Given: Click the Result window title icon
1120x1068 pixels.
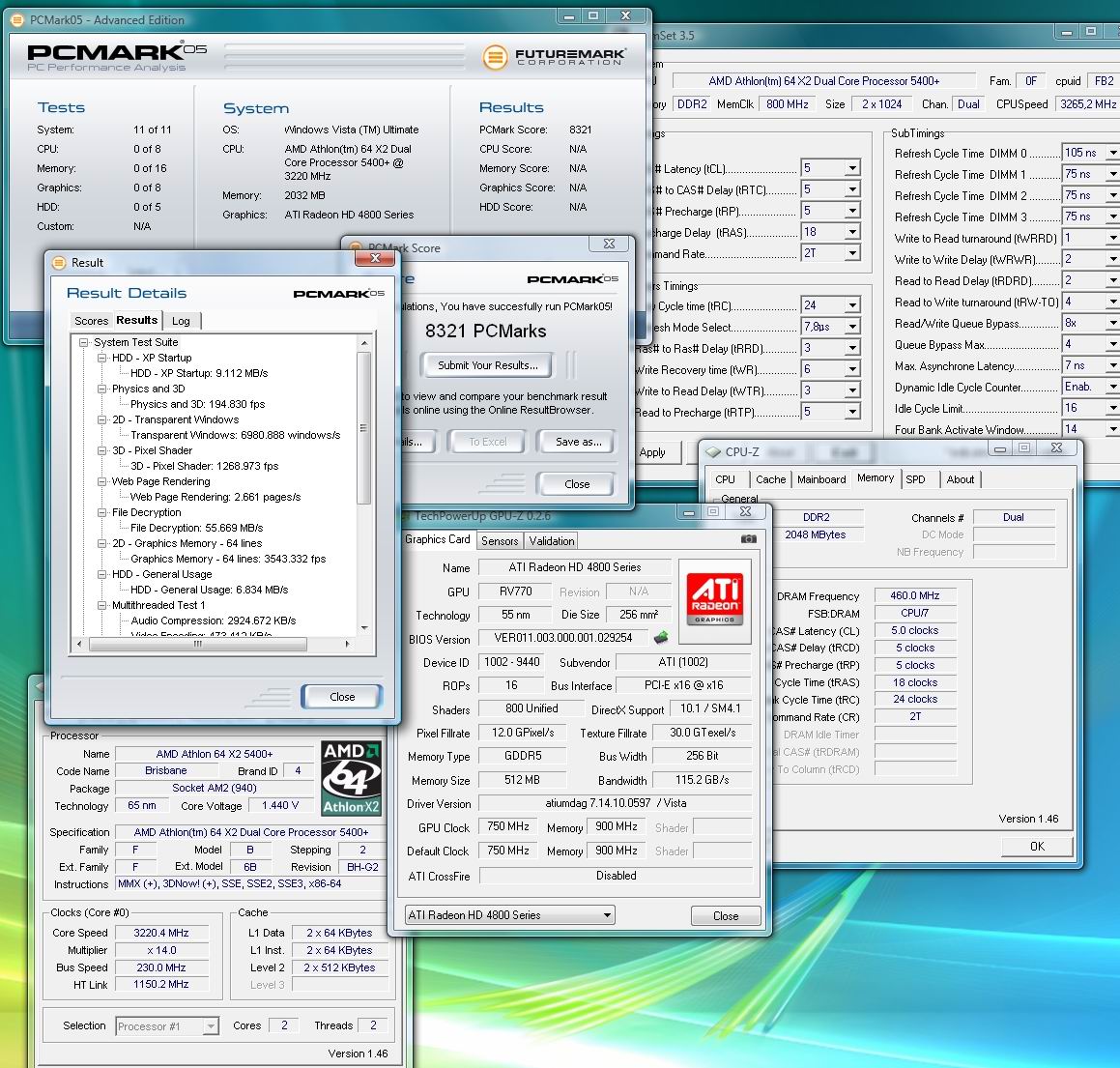Looking at the screenshot, I should (59, 263).
